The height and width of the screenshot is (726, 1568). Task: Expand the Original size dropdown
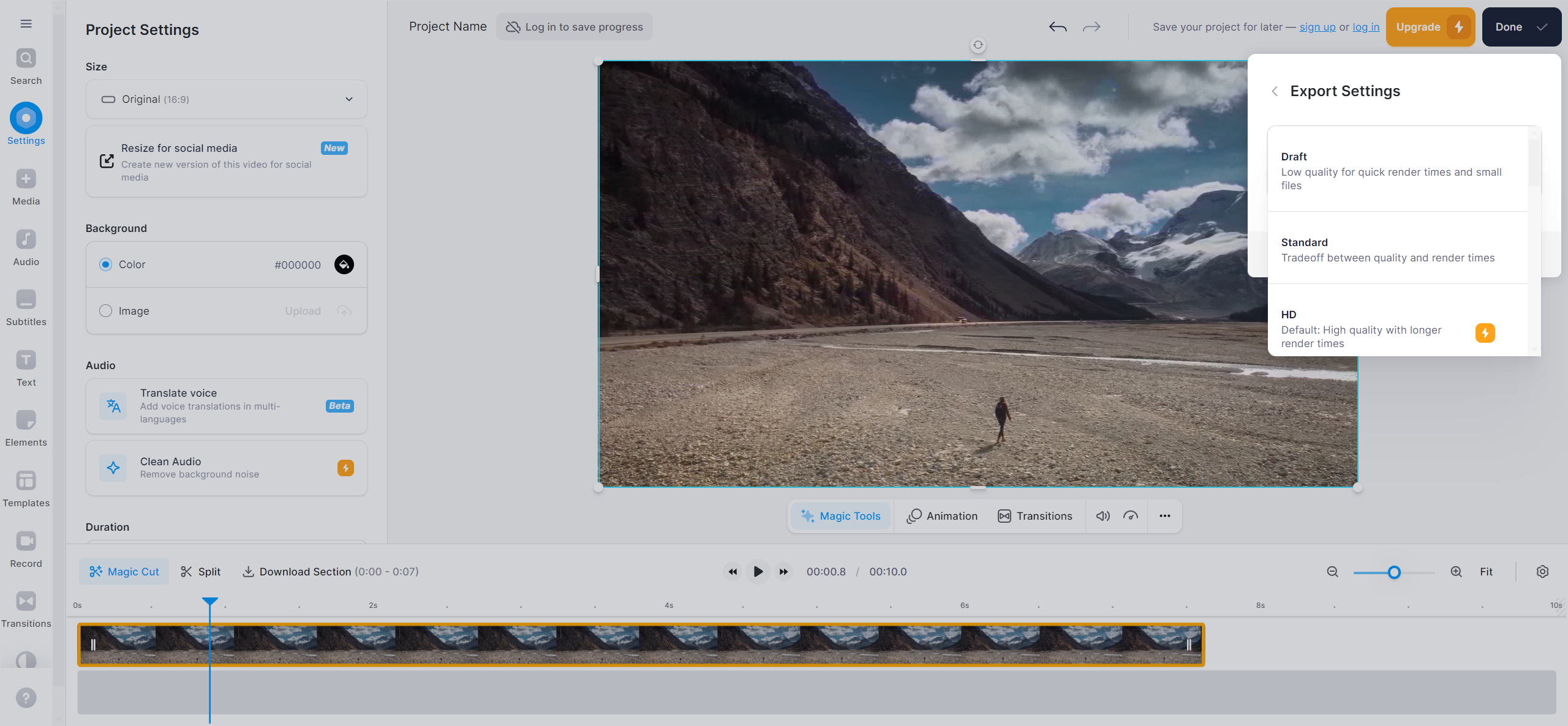(x=227, y=99)
